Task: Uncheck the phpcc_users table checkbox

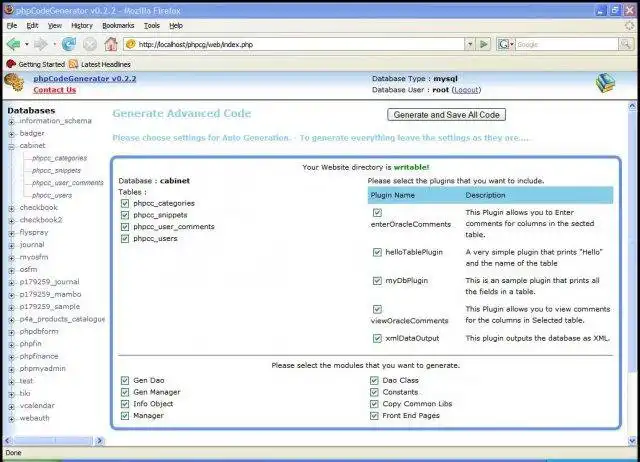Action: pyautogui.click(x=125, y=239)
